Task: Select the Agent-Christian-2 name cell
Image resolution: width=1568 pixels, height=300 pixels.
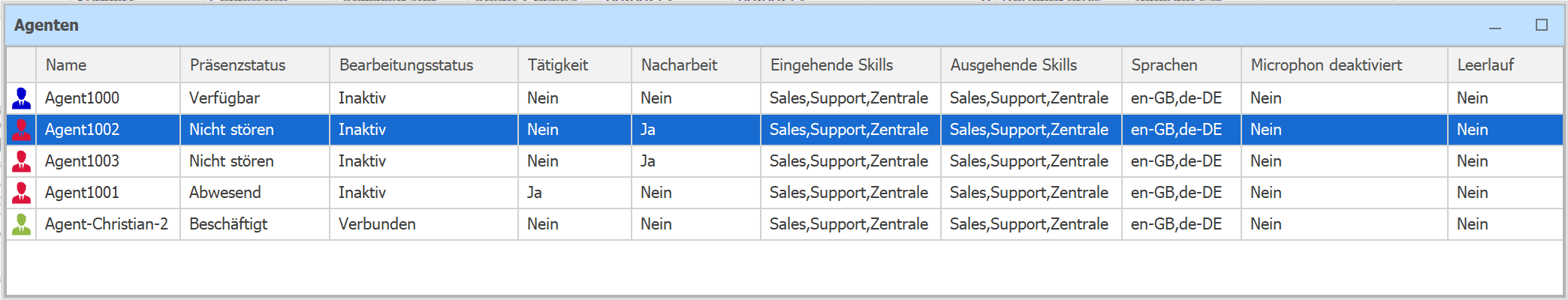Action: [x=107, y=224]
